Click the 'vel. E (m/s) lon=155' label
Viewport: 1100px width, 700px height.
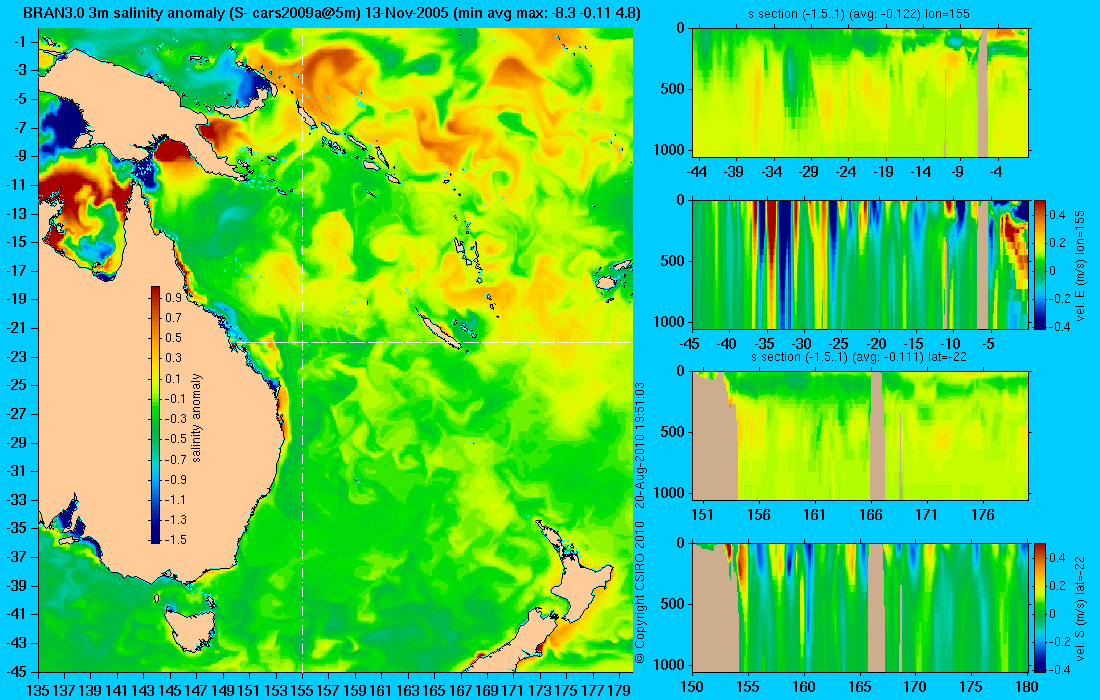[1079, 265]
